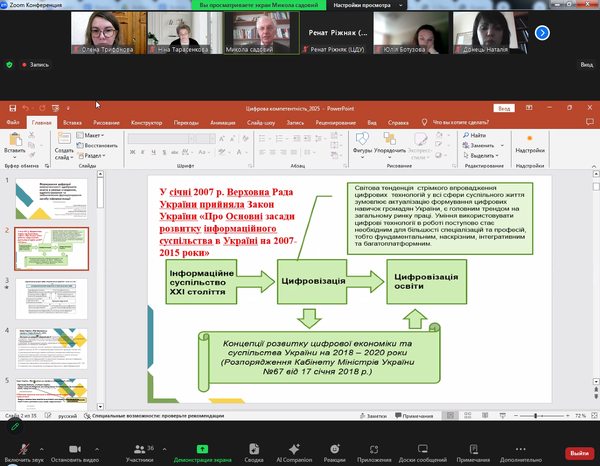Open the Вставка ribbon tab
600x466 pixels.
[x=72, y=122]
